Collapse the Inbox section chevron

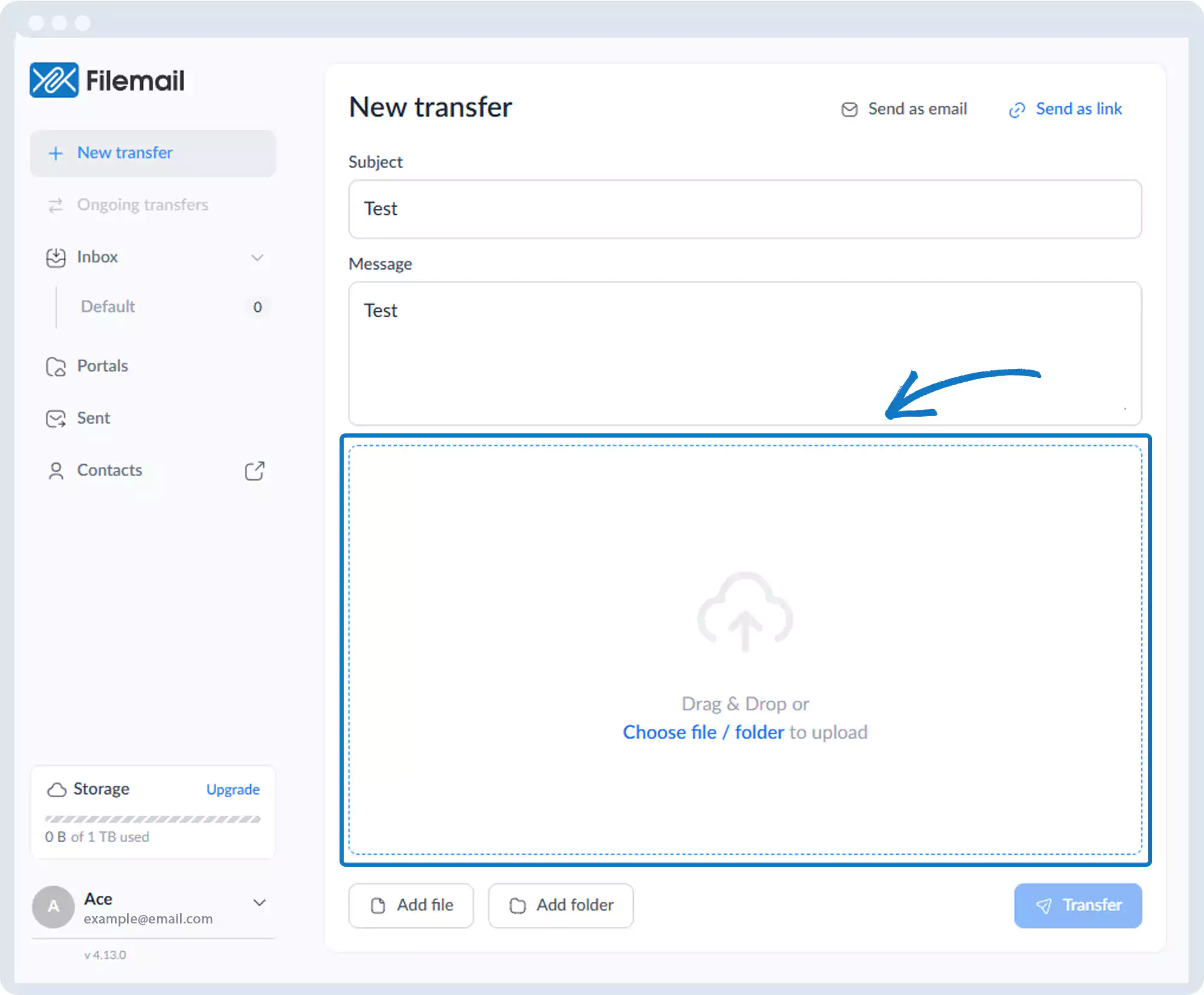[x=257, y=258]
